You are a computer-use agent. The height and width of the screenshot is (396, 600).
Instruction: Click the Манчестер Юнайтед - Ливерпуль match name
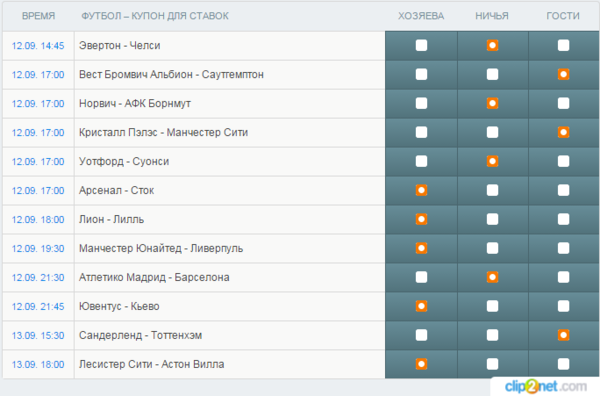tap(161, 248)
